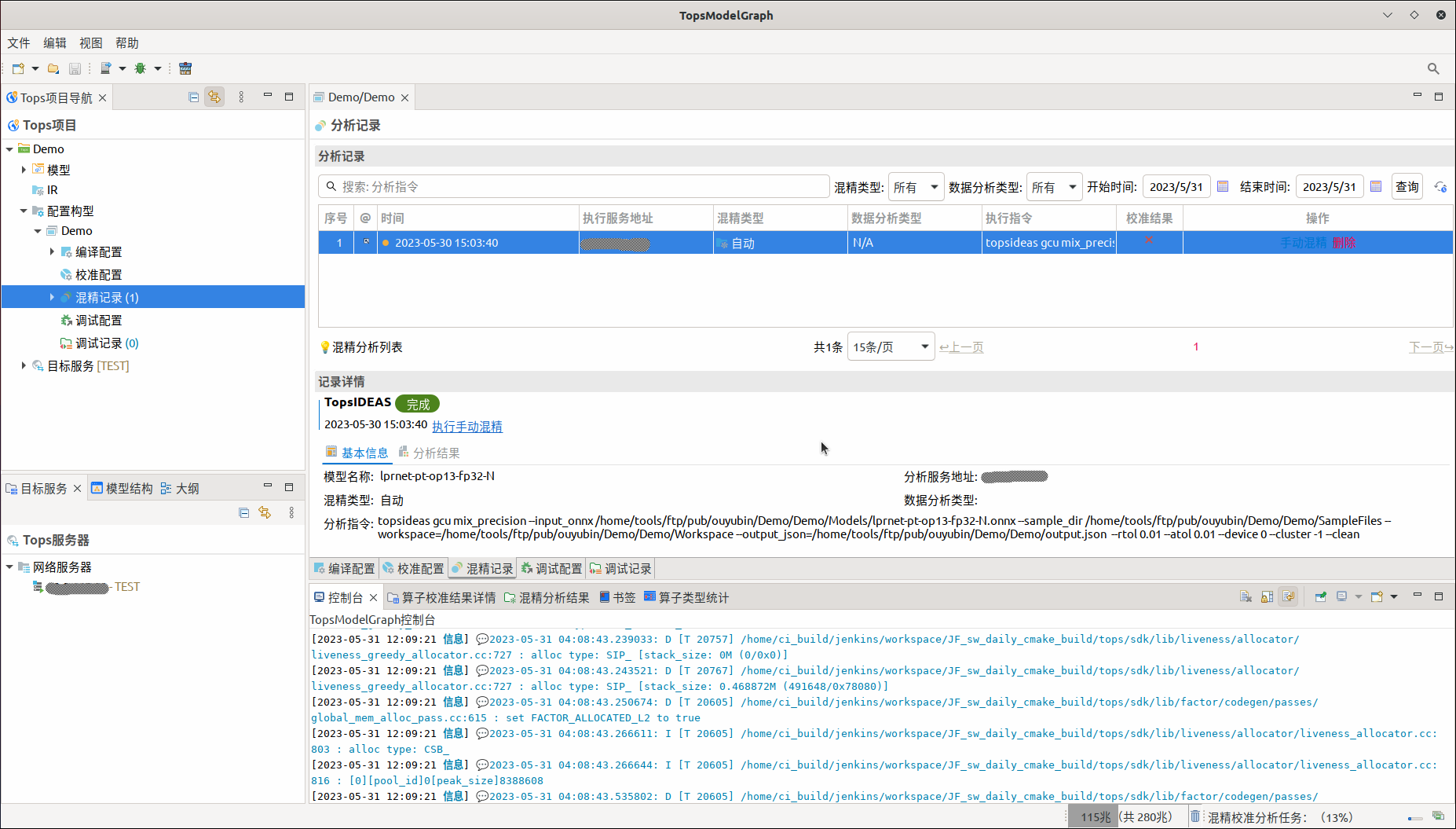Toggle Scroll Lock in console toolbar
The height and width of the screenshot is (829, 1456).
(1268, 597)
